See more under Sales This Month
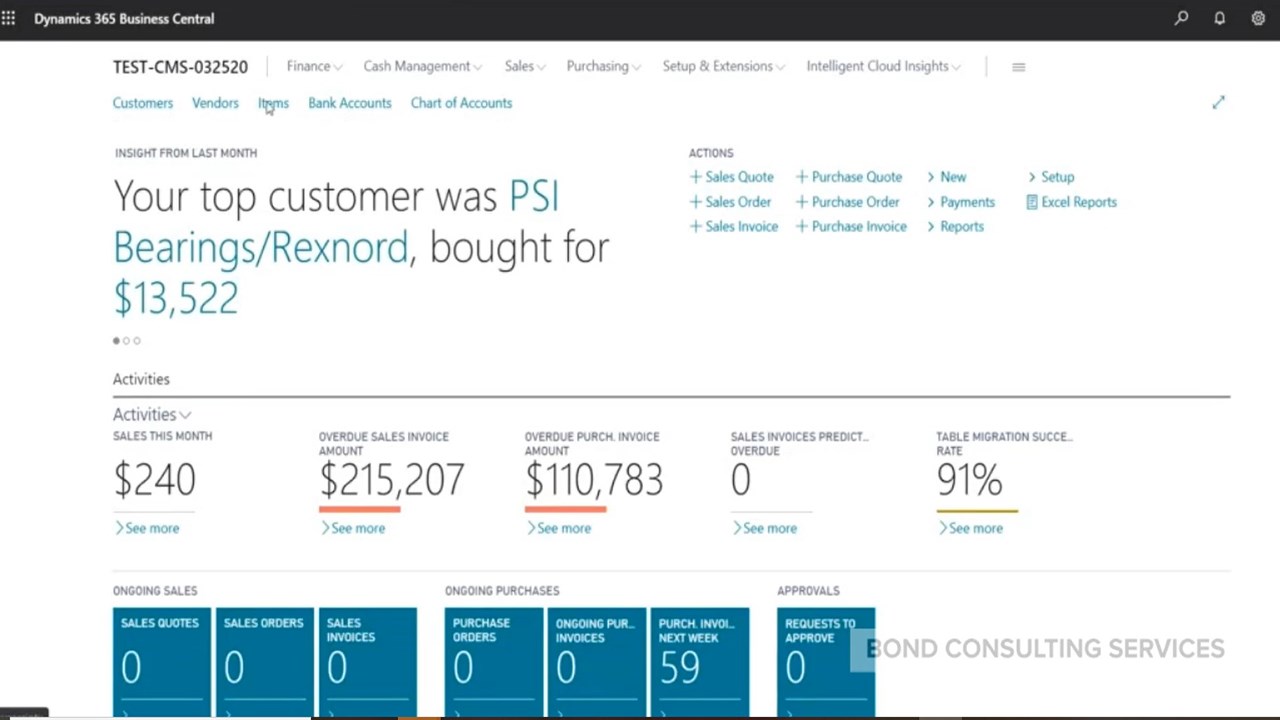The height and width of the screenshot is (720, 1280). click(148, 528)
